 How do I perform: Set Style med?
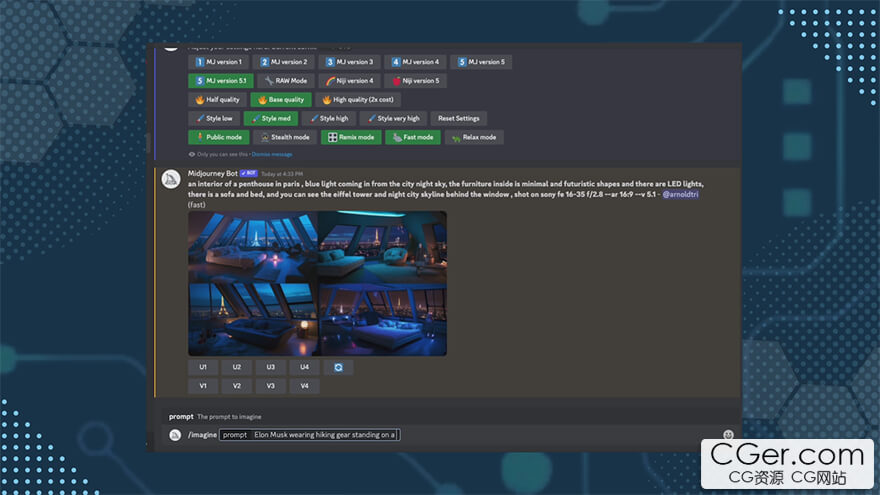[x=271, y=118]
